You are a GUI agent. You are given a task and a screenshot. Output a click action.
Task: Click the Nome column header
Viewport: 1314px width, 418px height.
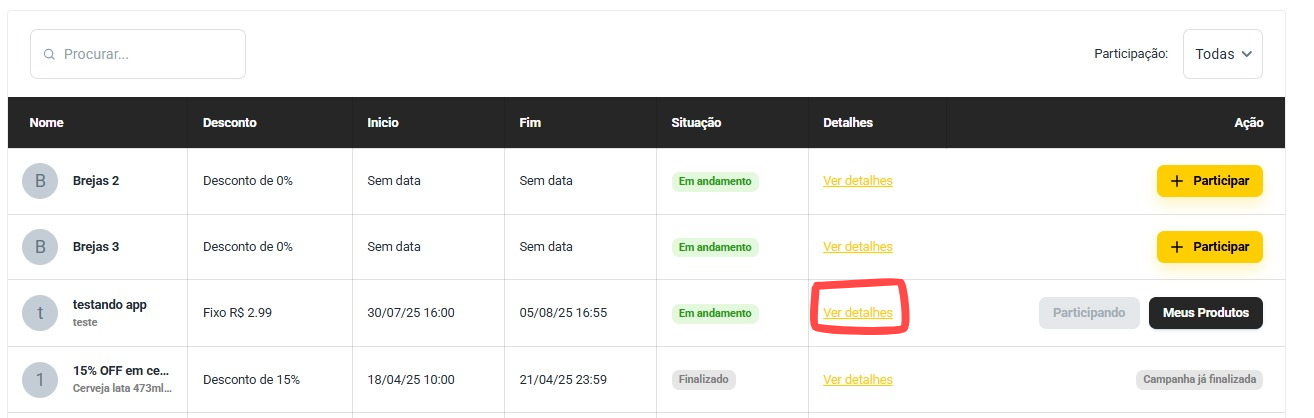[47, 123]
